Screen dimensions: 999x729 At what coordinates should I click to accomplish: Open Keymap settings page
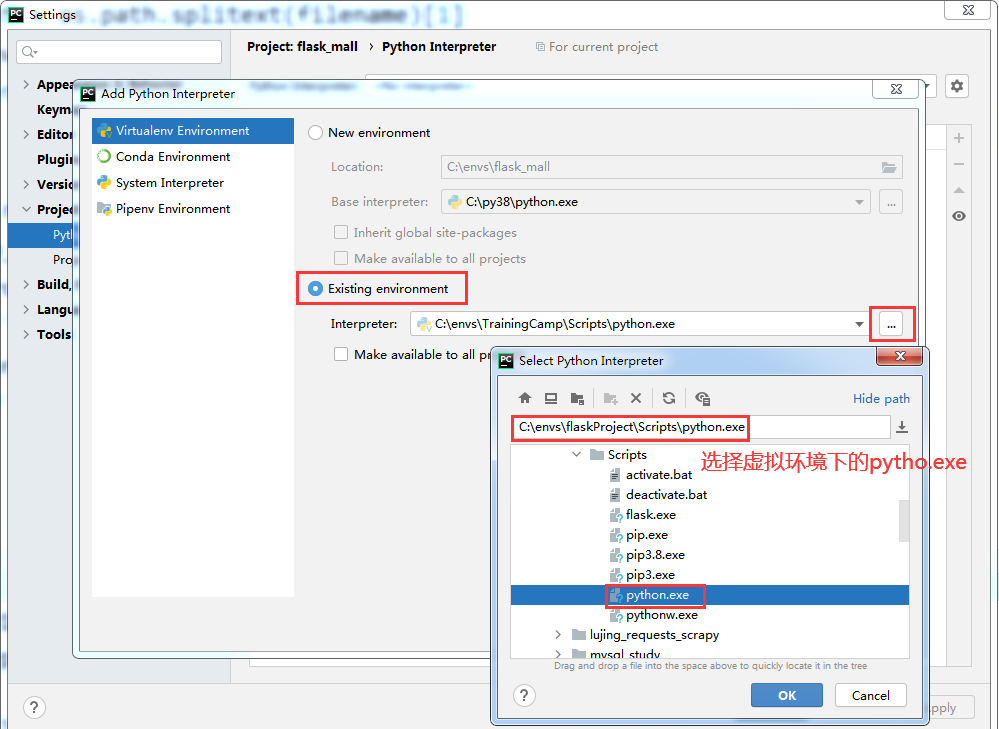point(54,110)
